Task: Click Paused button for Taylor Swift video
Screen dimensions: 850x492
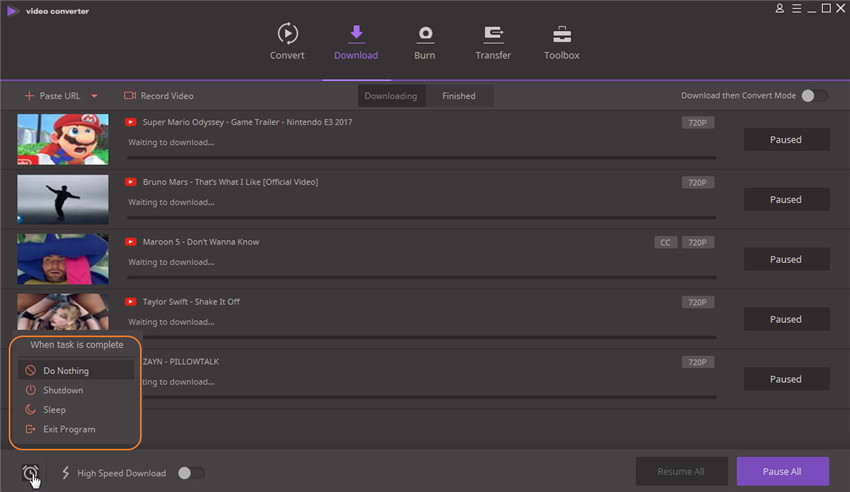Action: 786,319
